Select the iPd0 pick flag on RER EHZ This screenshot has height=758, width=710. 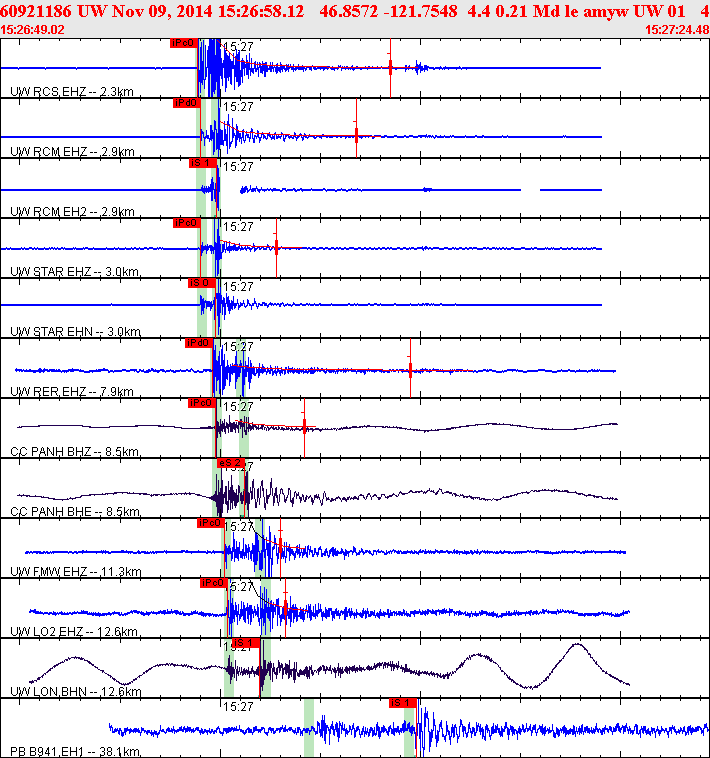199,343
